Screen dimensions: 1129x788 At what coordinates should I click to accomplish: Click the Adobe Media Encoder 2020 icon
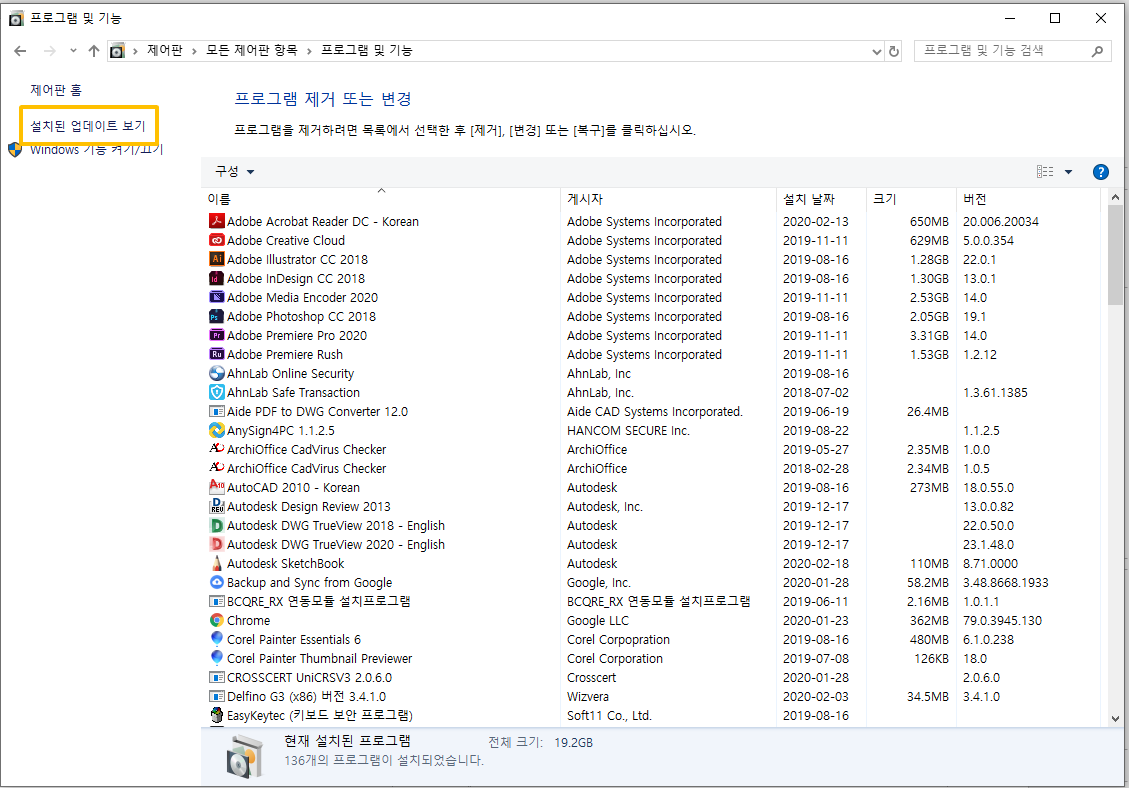pos(217,297)
